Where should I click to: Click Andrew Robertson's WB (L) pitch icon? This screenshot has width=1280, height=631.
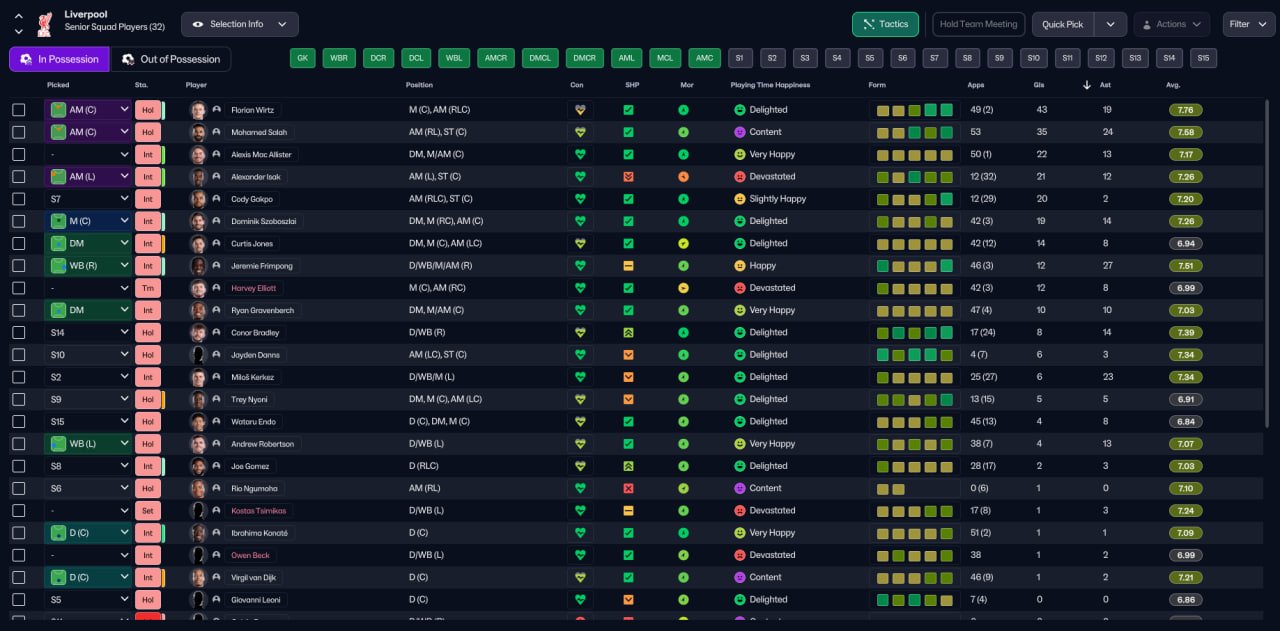point(59,443)
